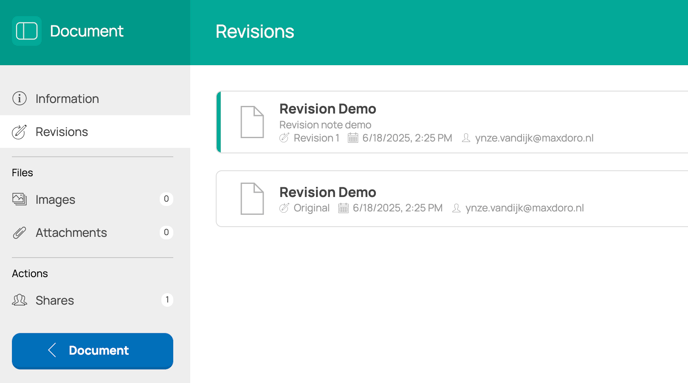Viewport: 688px width, 383px height.
Task: Toggle the sidebar panel icon
Action: click(x=27, y=31)
